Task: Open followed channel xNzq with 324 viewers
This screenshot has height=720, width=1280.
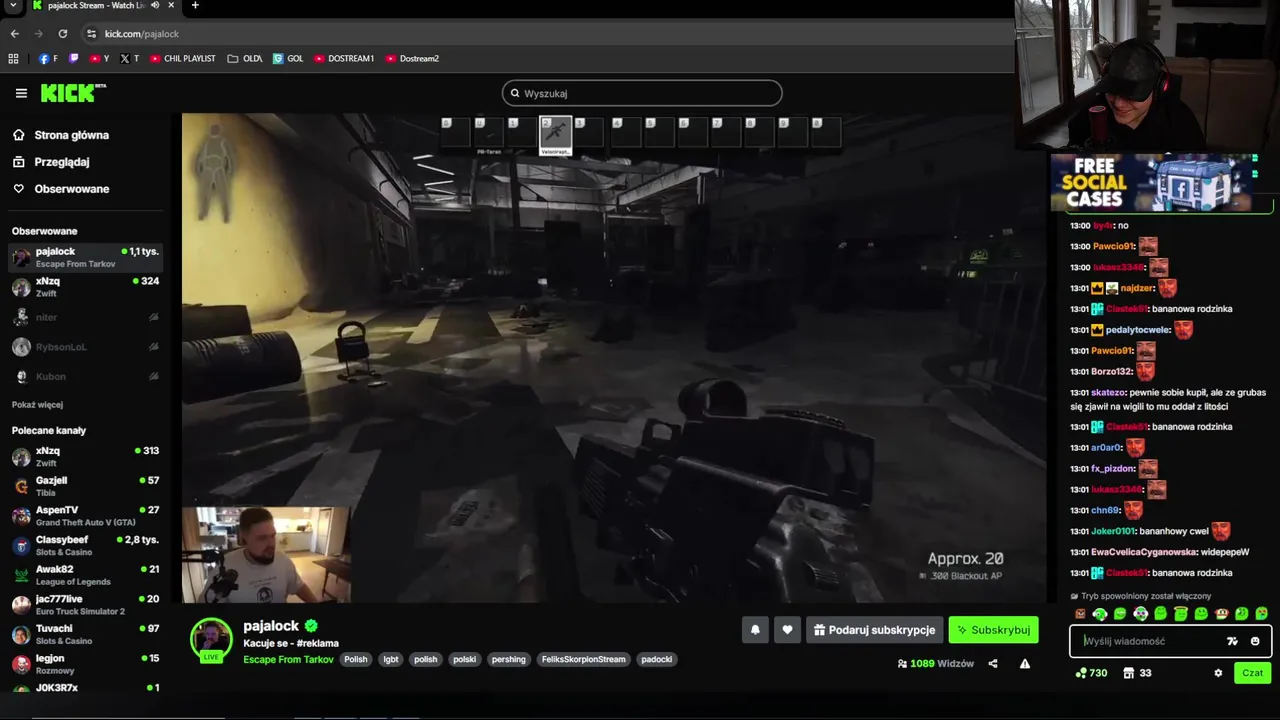Action: tap(85, 287)
